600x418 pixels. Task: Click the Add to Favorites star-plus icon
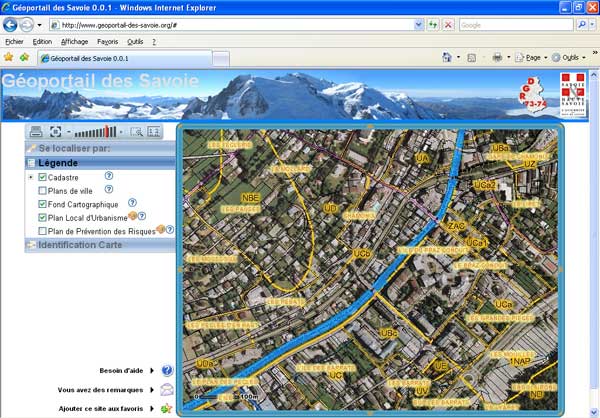(24, 57)
